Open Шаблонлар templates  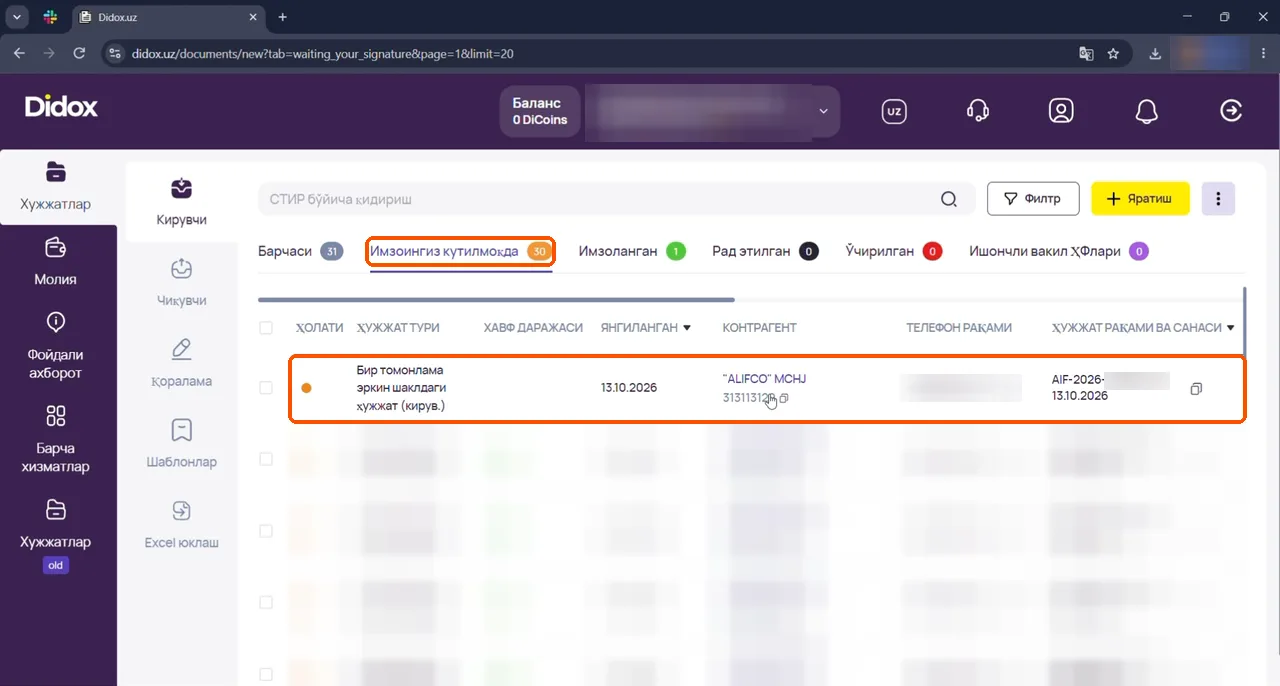tap(181, 444)
